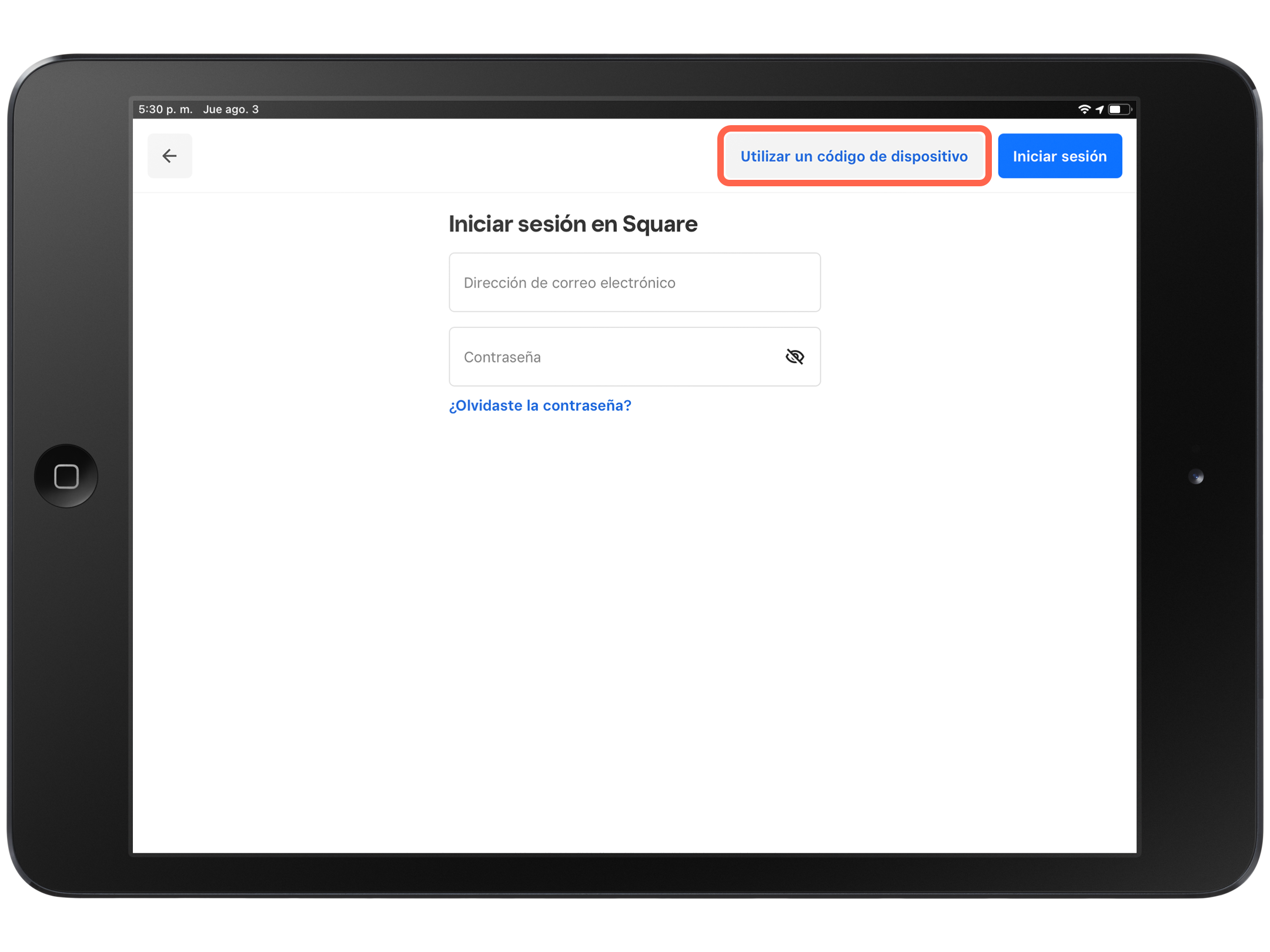The image size is (1270, 952).
Task: Click the battery indicator icon
Action: tap(1118, 109)
